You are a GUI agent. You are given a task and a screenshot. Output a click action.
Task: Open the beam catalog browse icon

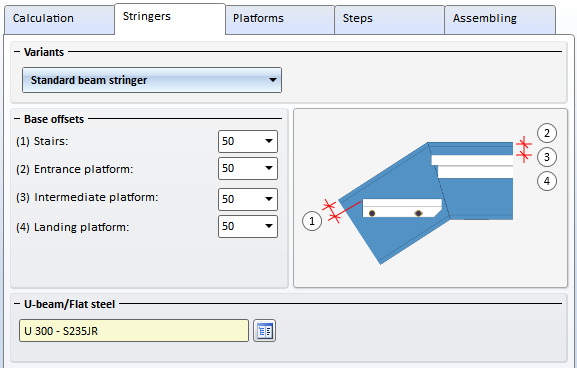point(264,331)
